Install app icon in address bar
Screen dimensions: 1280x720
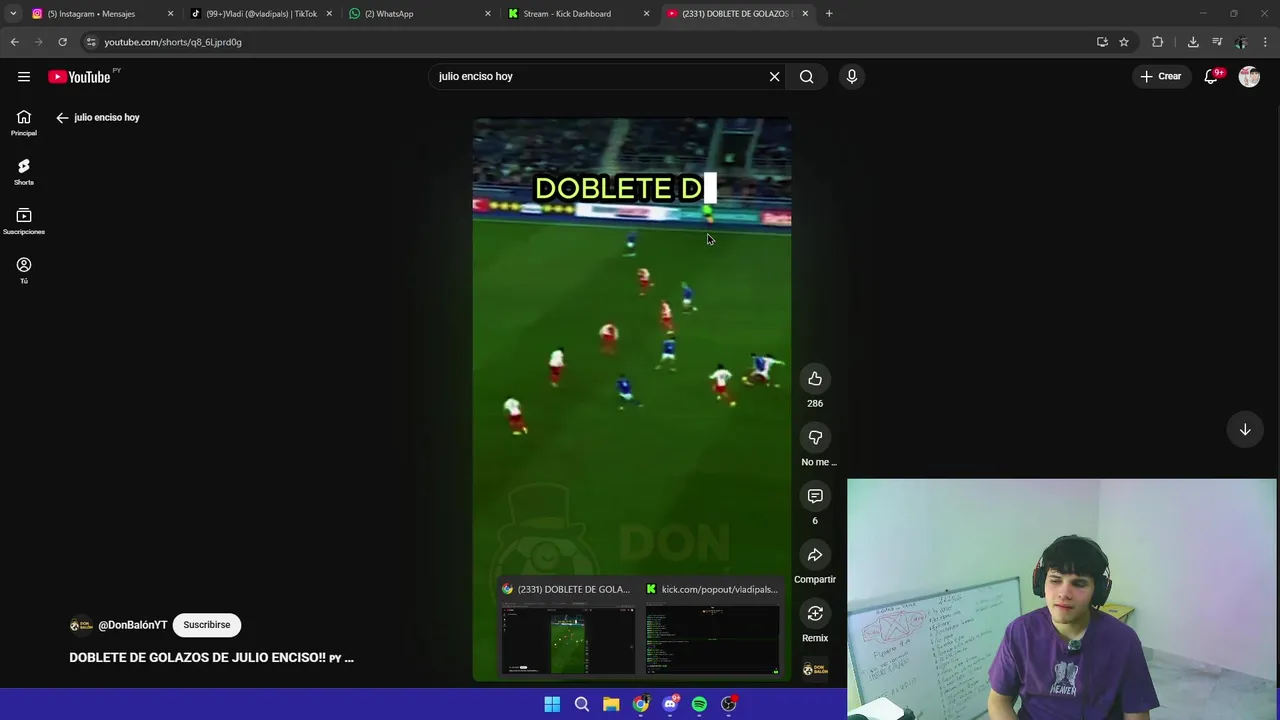click(x=1102, y=42)
